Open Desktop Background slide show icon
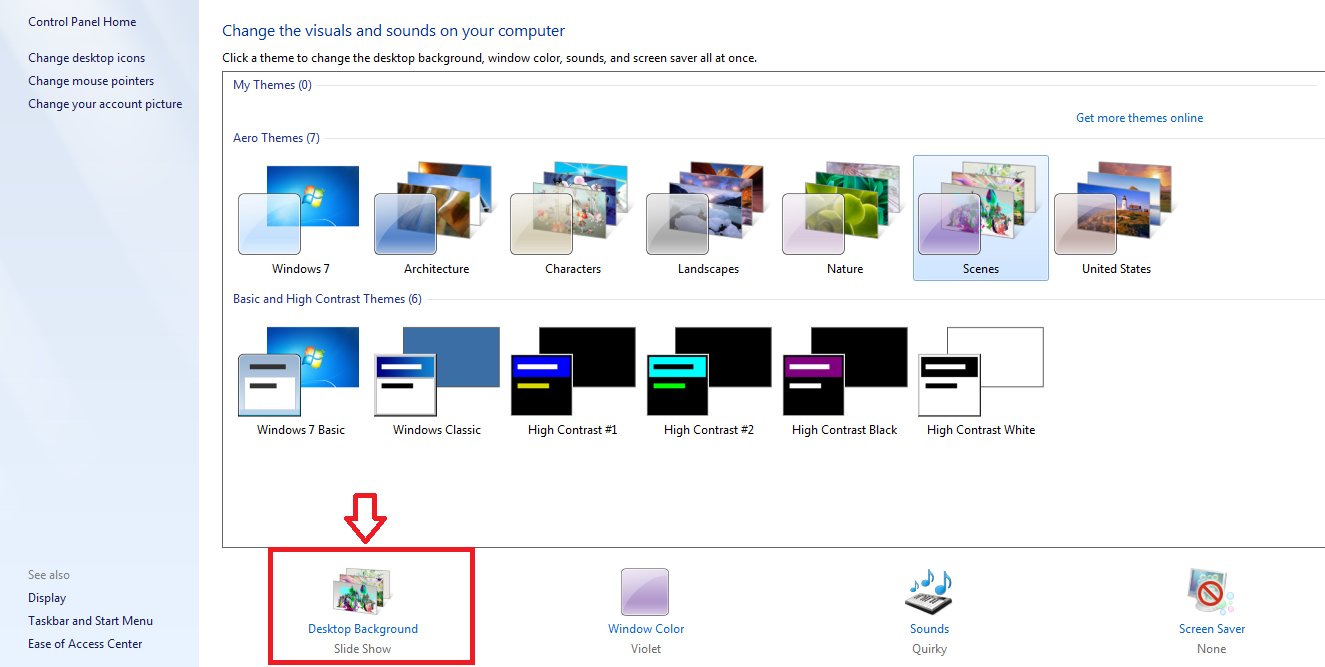 (362, 590)
